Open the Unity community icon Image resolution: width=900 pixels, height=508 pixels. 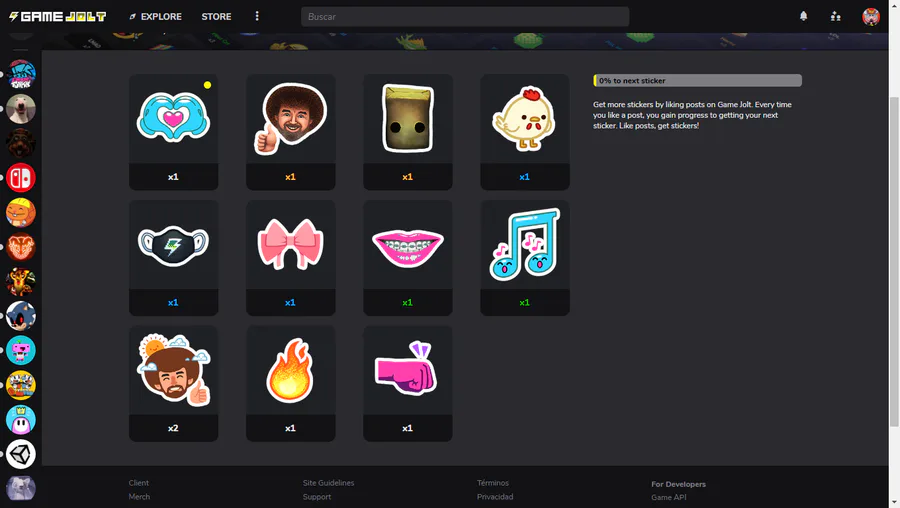click(21, 454)
